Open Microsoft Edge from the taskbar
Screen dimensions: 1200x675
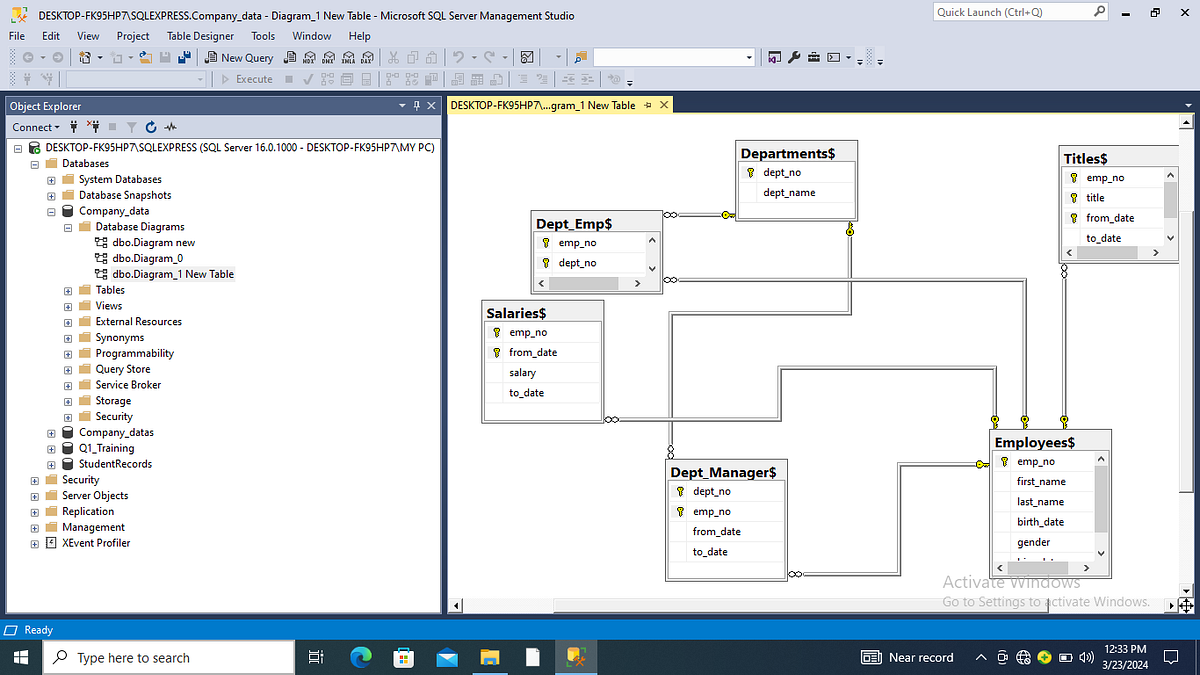click(x=360, y=657)
